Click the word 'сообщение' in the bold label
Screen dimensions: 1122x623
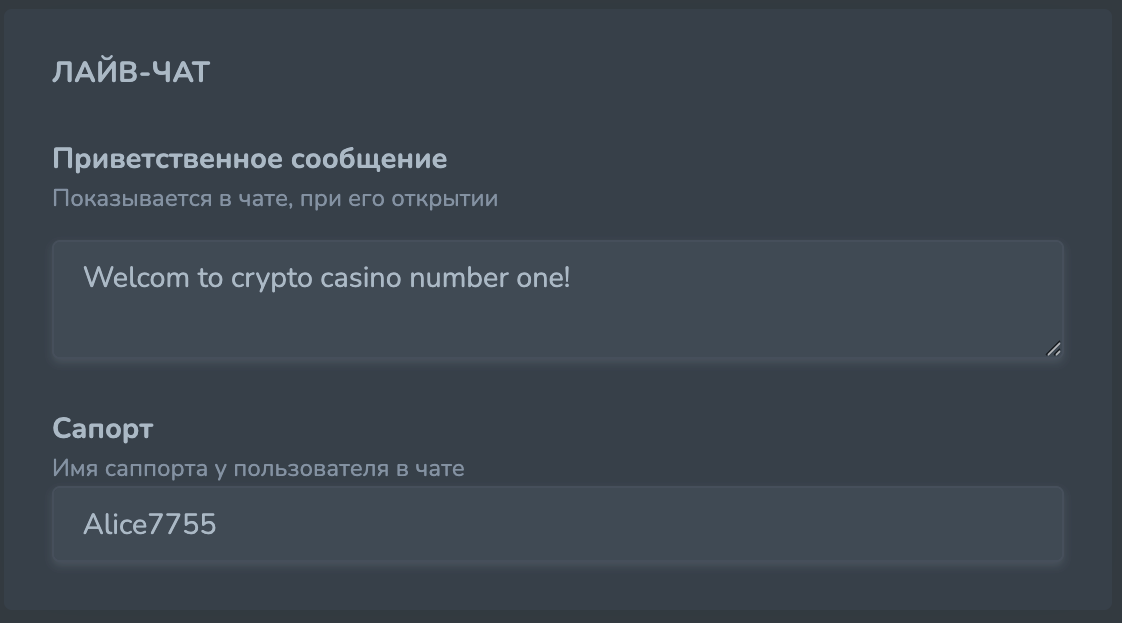point(369,159)
